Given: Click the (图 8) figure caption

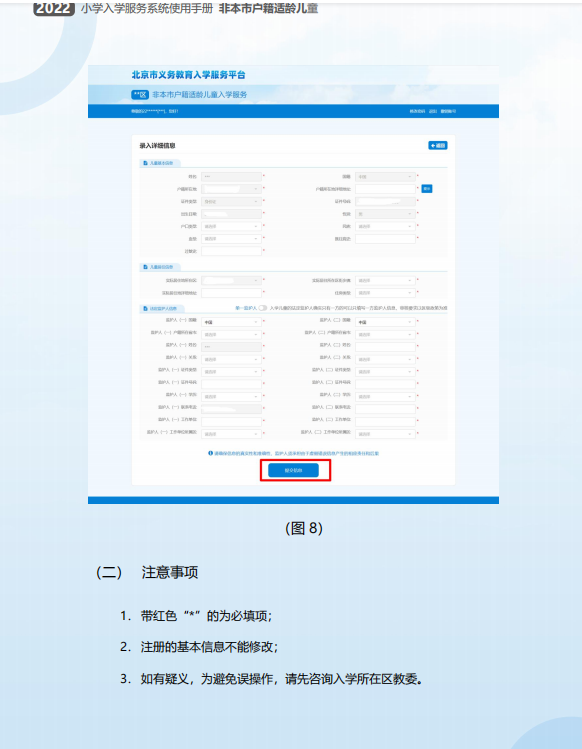Looking at the screenshot, I should [304, 528].
